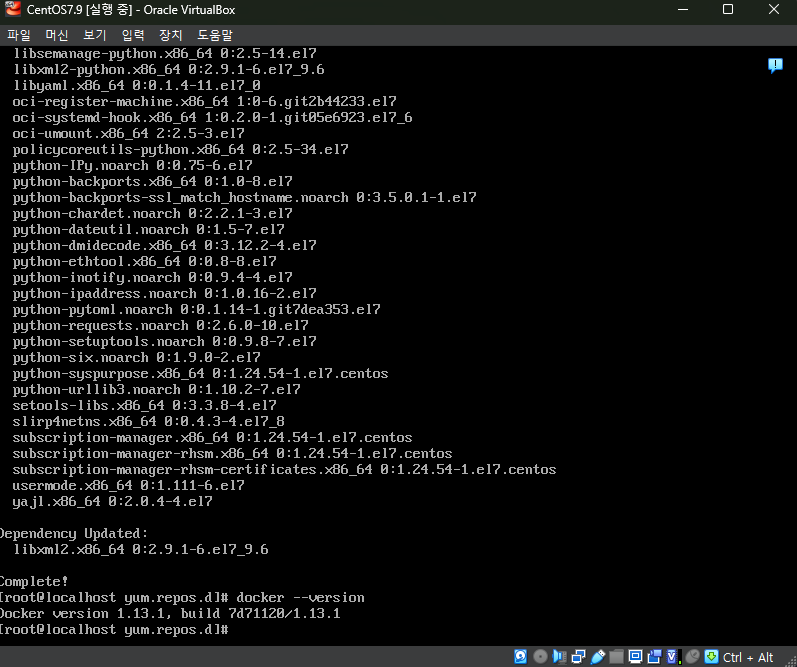This screenshot has height=667, width=797.
Task: Click the 'python-dateutil.noarch' package line
Action: pyautogui.click(x=148, y=229)
